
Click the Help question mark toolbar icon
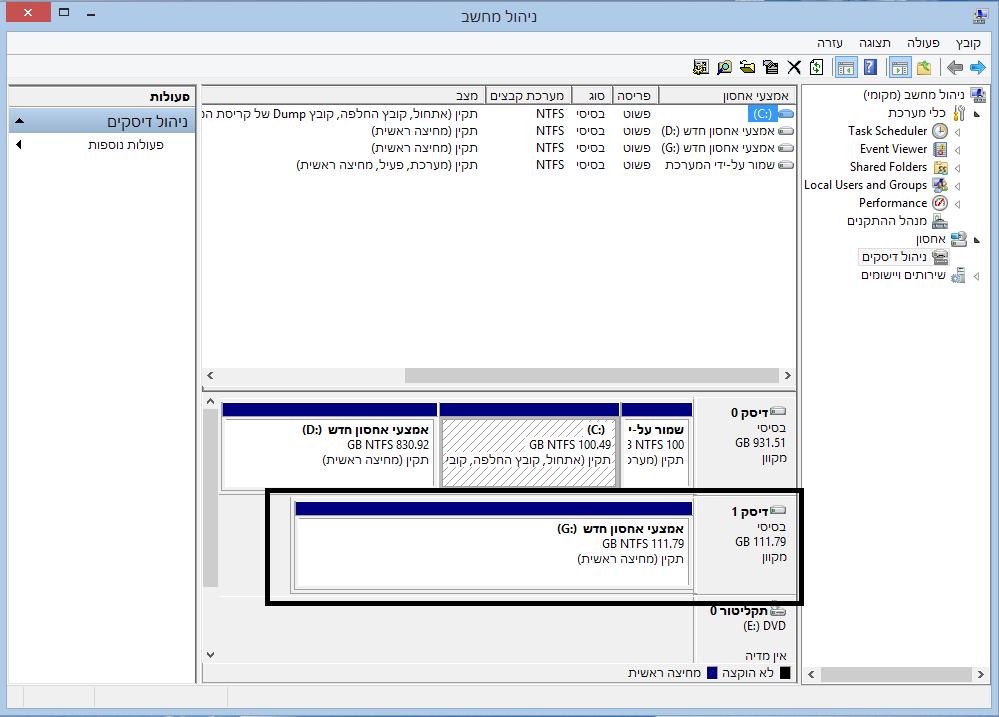870,68
